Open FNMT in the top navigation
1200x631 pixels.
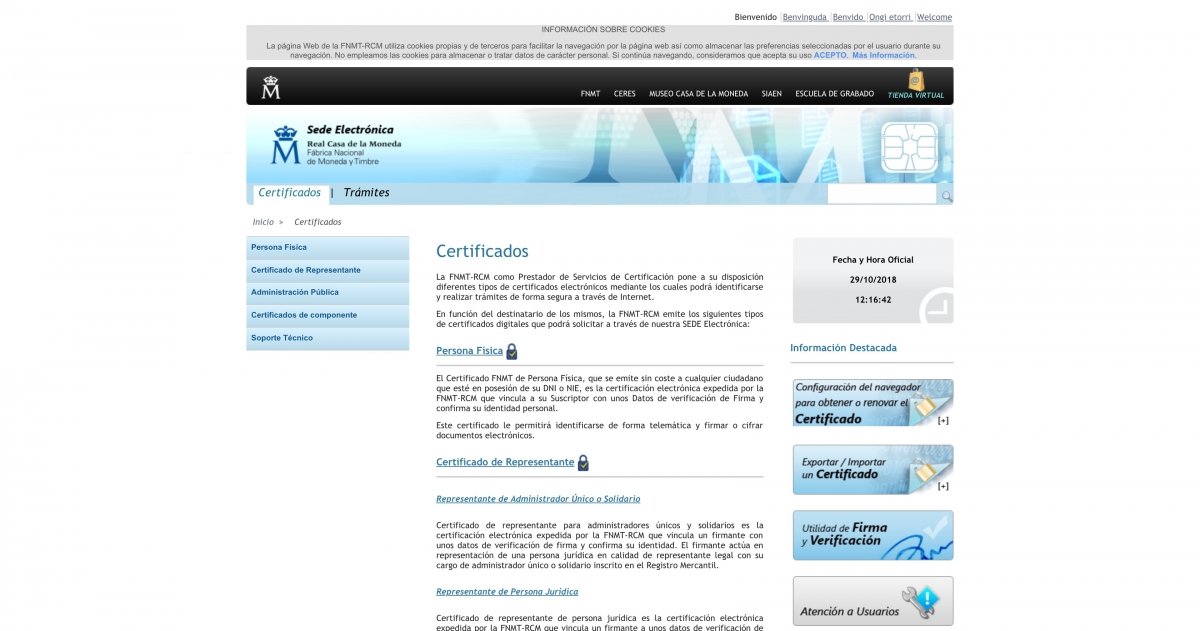(x=590, y=94)
